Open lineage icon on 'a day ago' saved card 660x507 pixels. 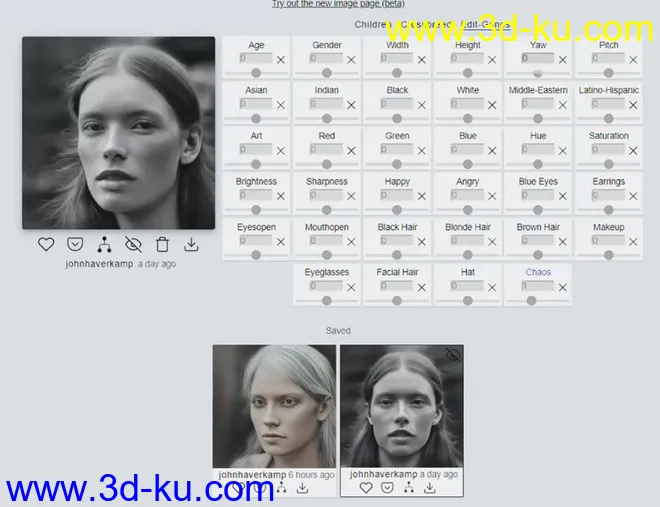click(x=409, y=488)
